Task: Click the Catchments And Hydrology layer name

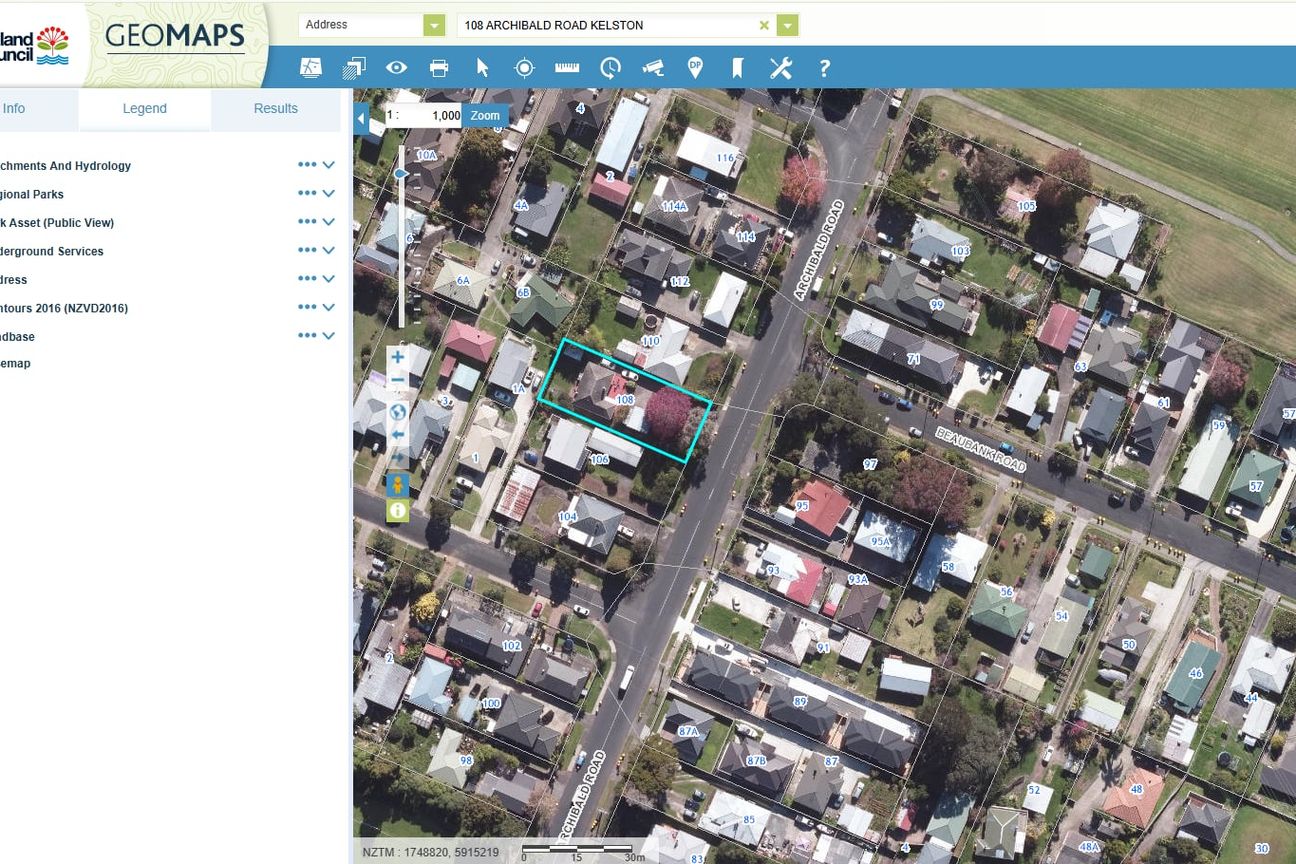Action: (65, 166)
